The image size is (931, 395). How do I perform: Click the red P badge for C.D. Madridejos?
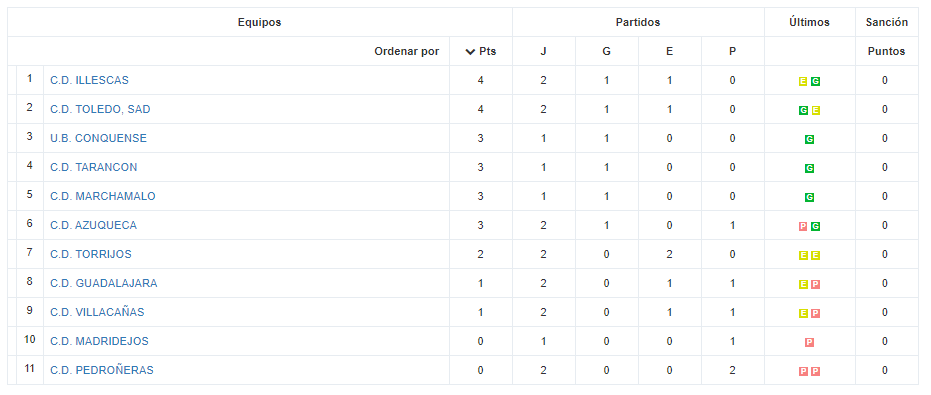[809, 342]
